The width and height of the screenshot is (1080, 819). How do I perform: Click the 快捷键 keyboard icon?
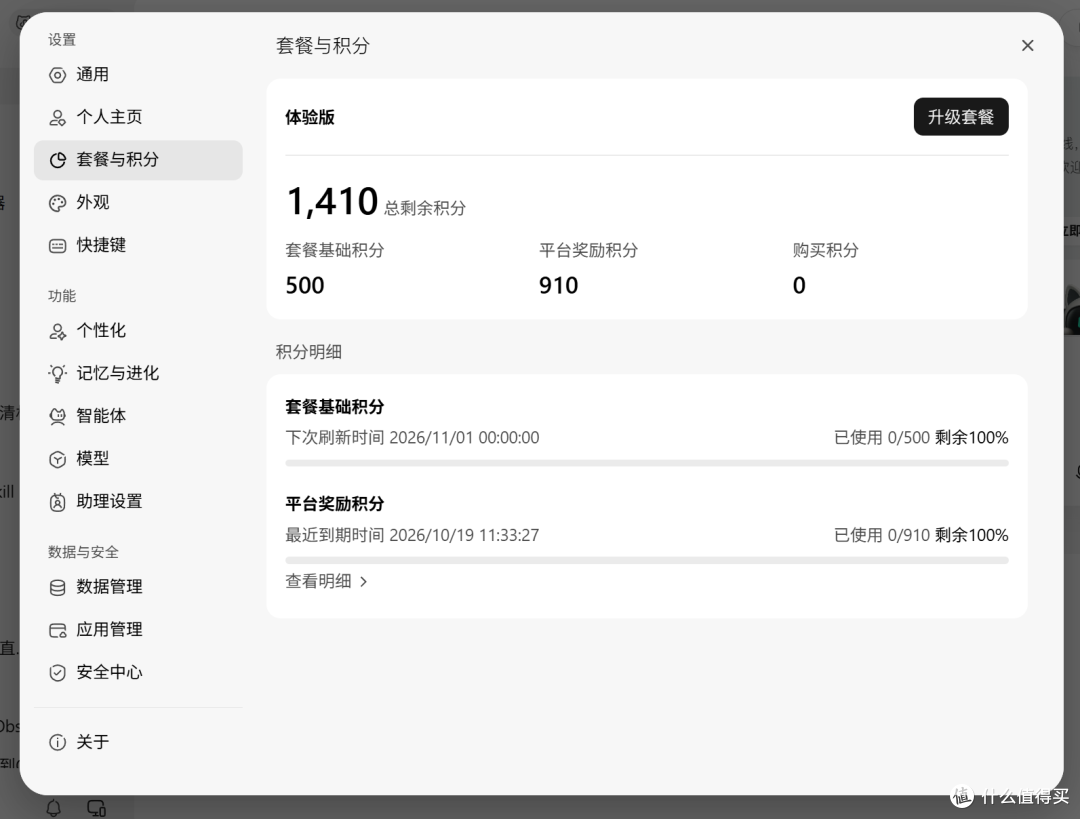[58, 246]
